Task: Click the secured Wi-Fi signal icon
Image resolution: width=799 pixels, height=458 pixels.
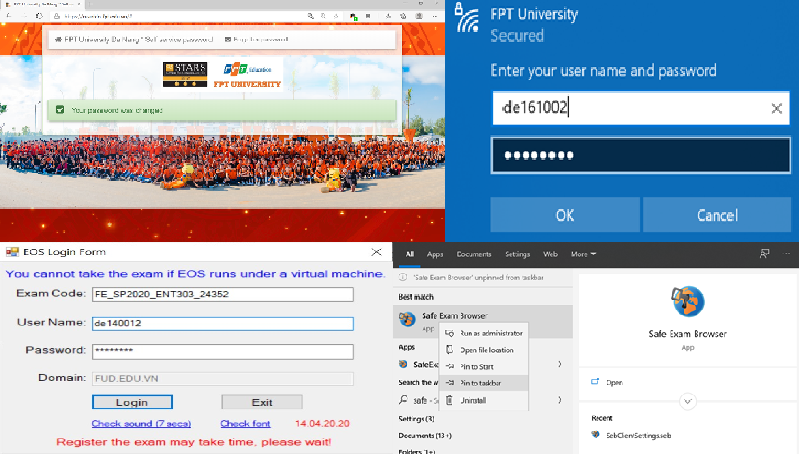Action: 467,18
